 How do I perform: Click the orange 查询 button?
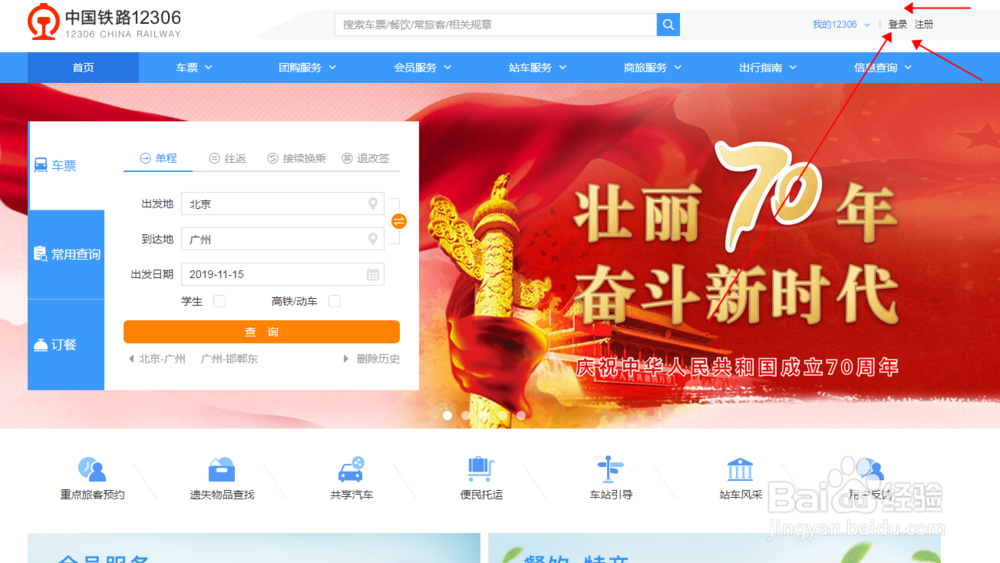point(261,332)
